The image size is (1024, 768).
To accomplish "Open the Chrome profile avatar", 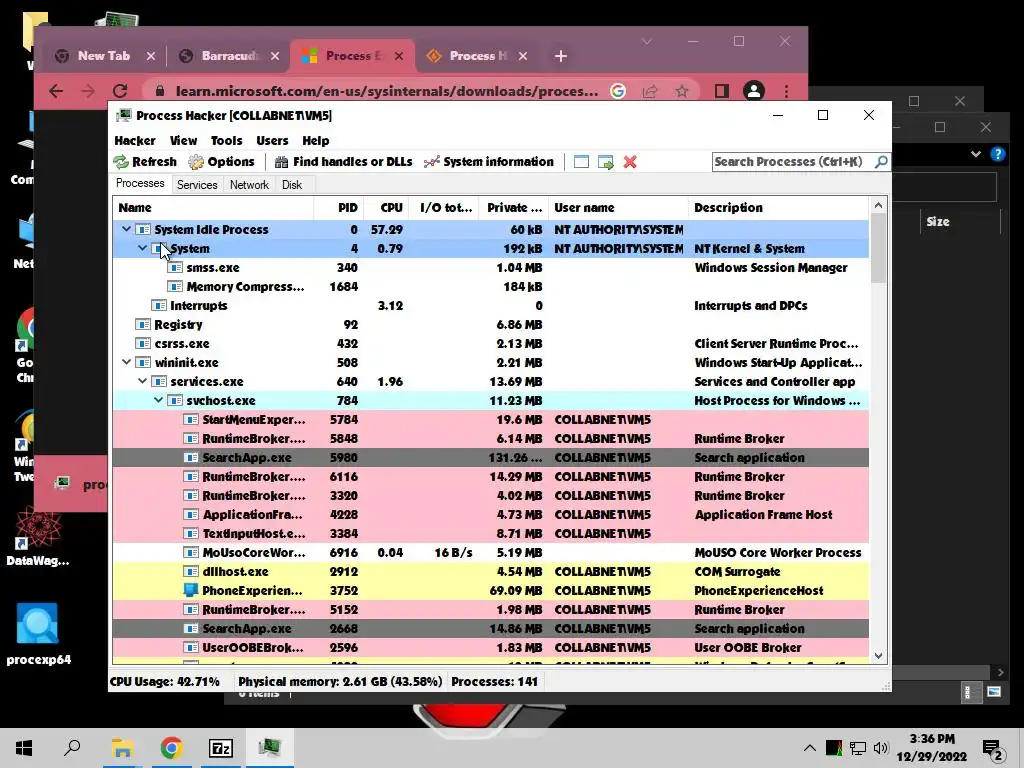I will (754, 91).
